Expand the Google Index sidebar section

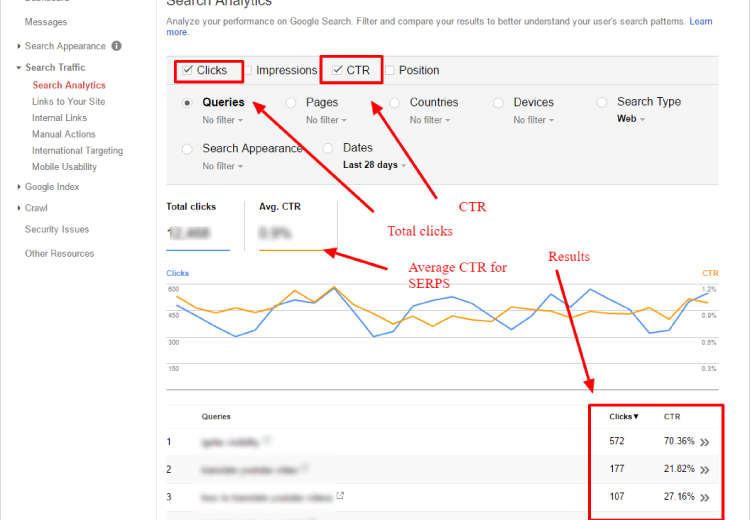click(x=52, y=187)
